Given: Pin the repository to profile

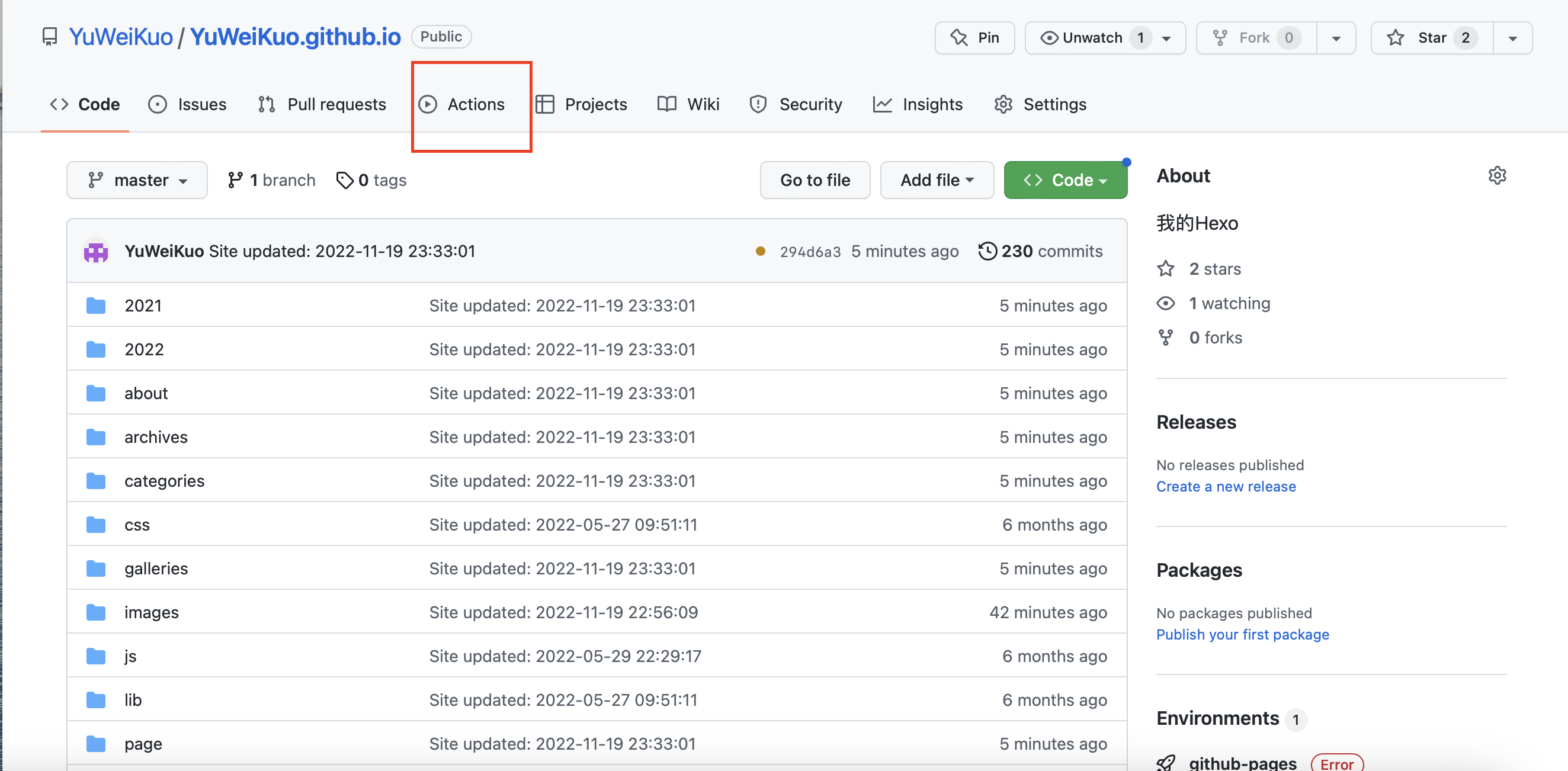Looking at the screenshot, I should coord(974,38).
